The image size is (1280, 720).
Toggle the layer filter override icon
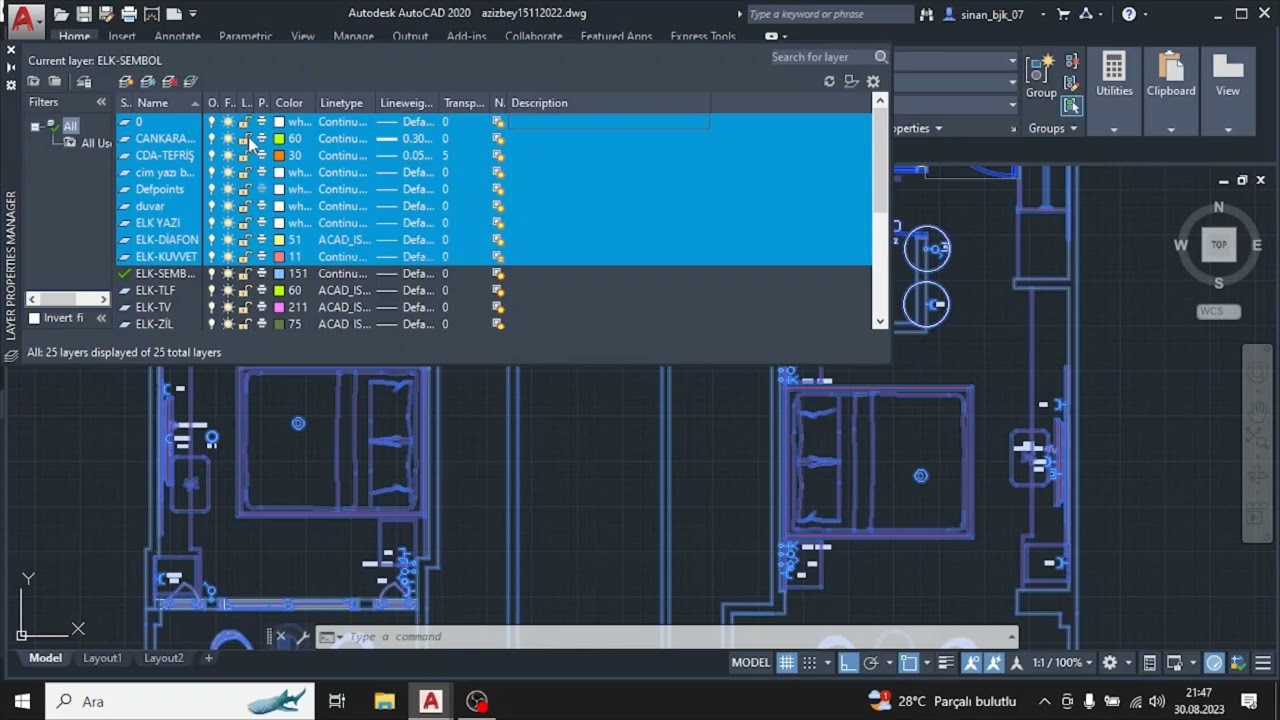pos(851,81)
